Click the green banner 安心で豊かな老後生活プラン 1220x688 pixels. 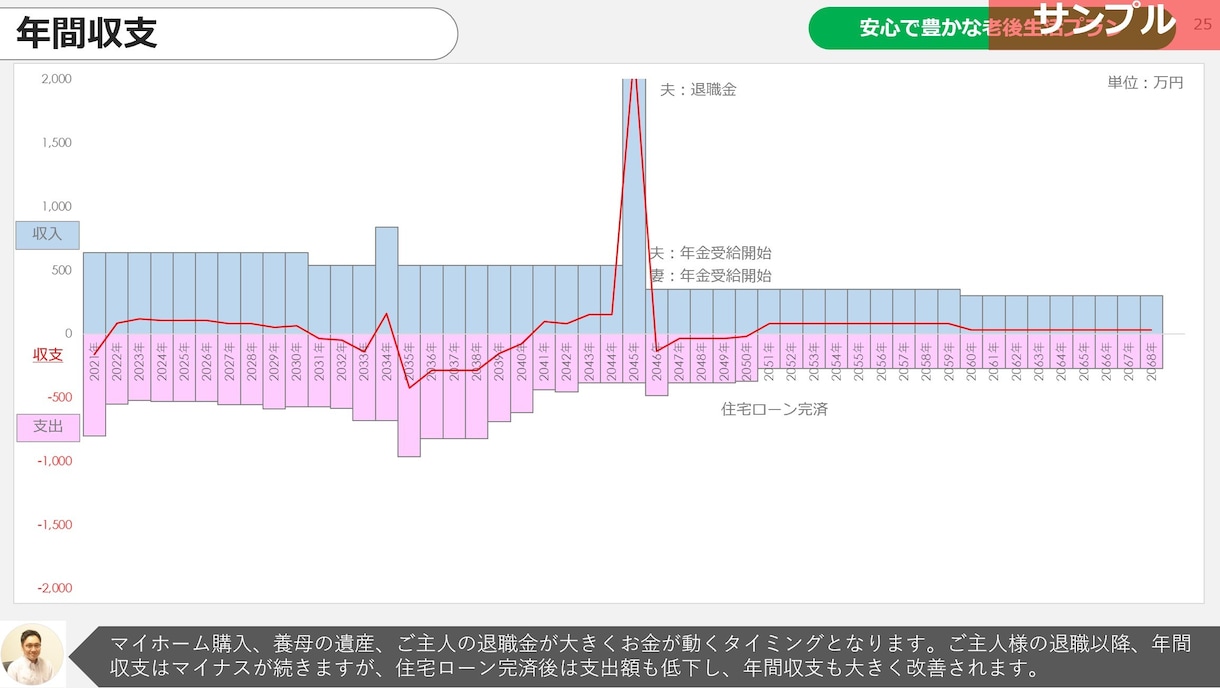click(992, 28)
